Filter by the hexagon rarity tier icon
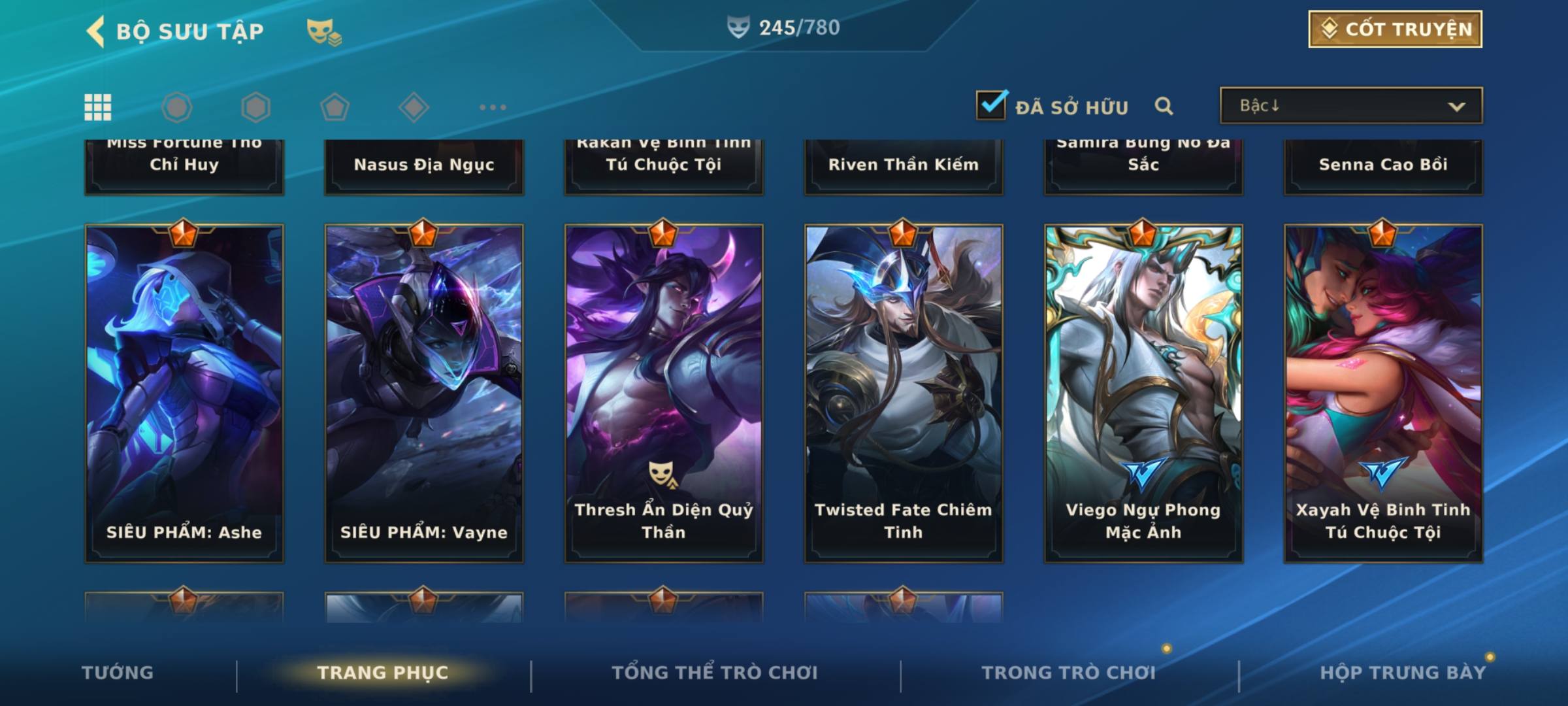The height and width of the screenshot is (706, 1568). coord(255,107)
